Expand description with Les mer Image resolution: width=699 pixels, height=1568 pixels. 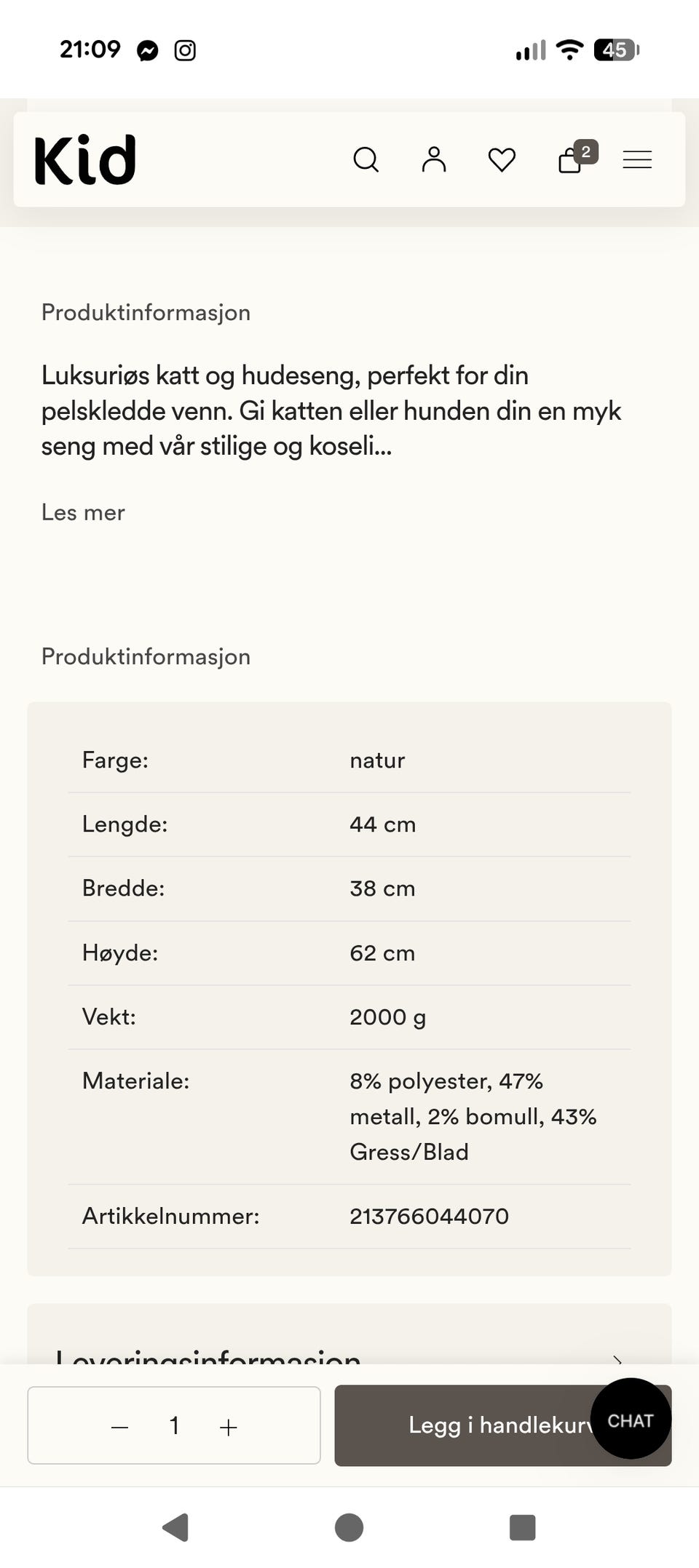point(83,512)
